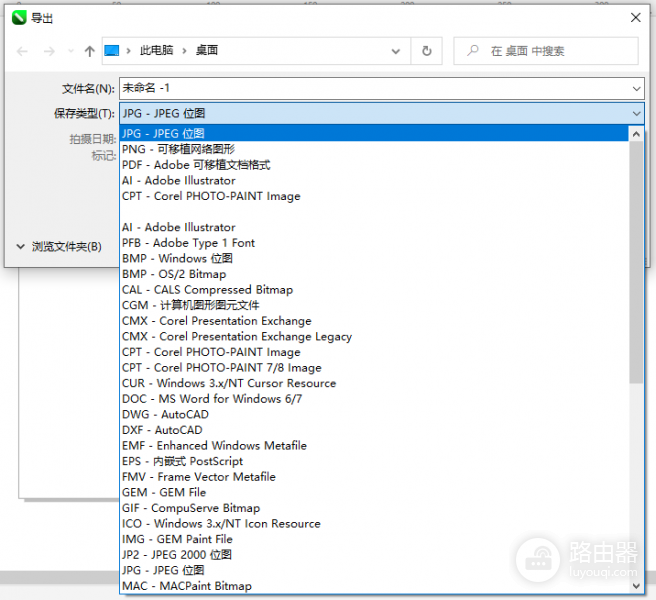Click the file type list scrollbar thumb
This screenshot has width=656, height=600.
pos(636,262)
